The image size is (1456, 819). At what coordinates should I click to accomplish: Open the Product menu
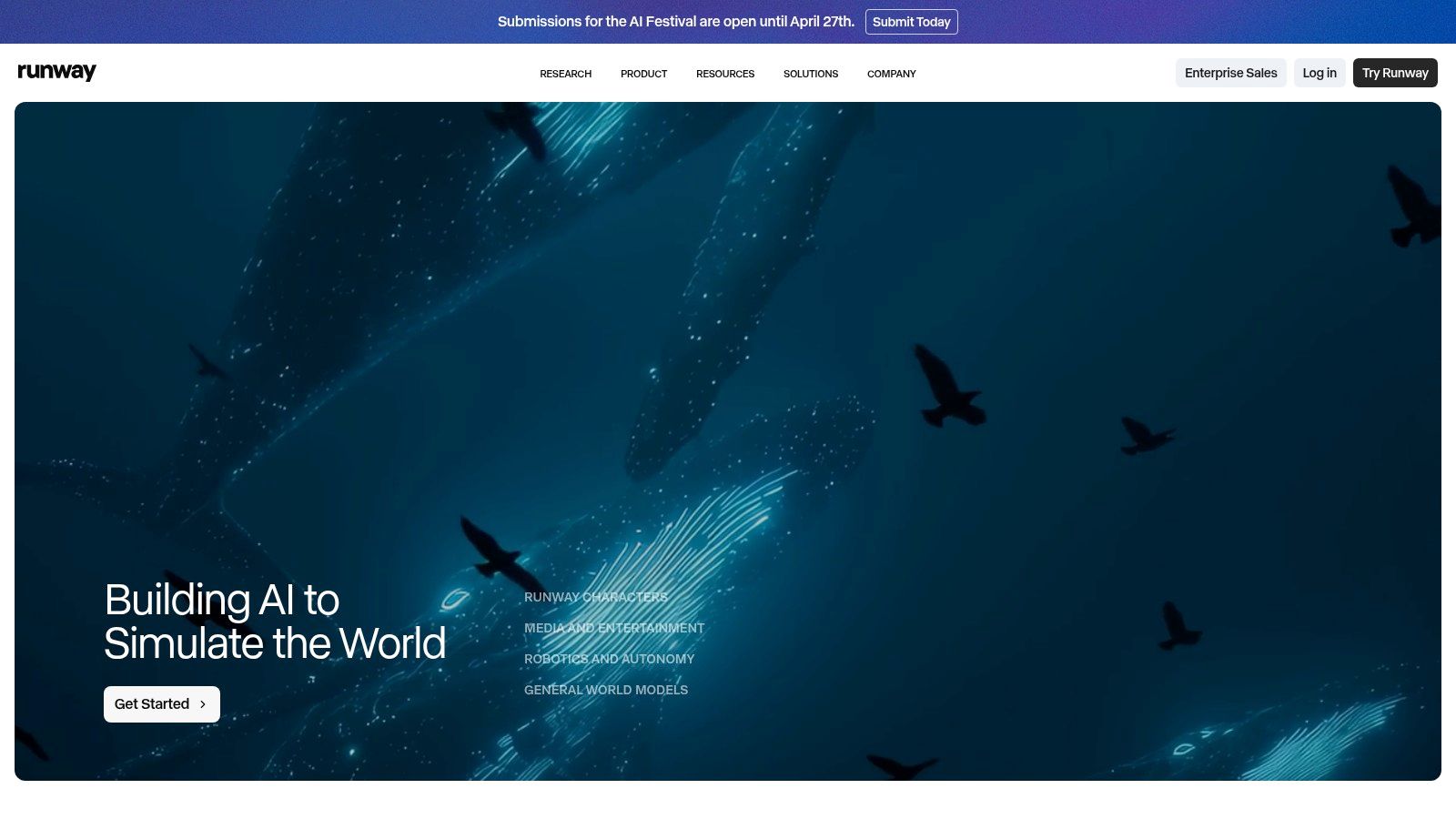coord(643,74)
